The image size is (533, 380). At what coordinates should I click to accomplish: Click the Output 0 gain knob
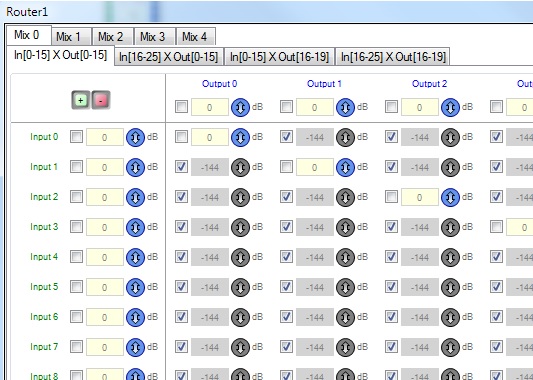tap(240, 107)
